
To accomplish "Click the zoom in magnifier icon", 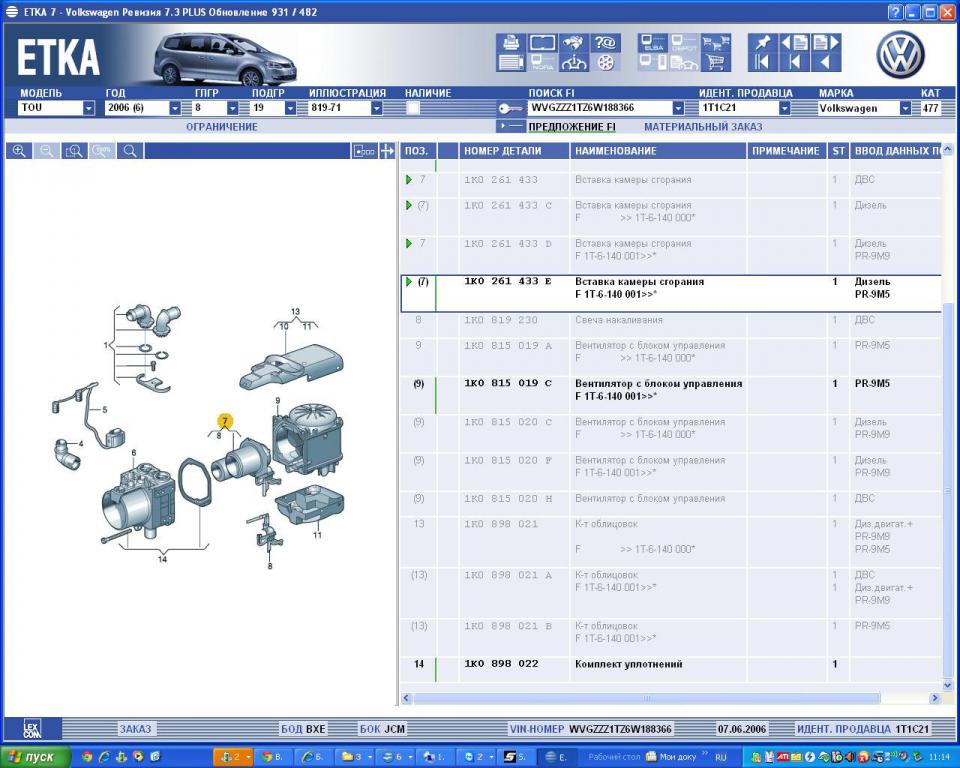I will [19, 151].
